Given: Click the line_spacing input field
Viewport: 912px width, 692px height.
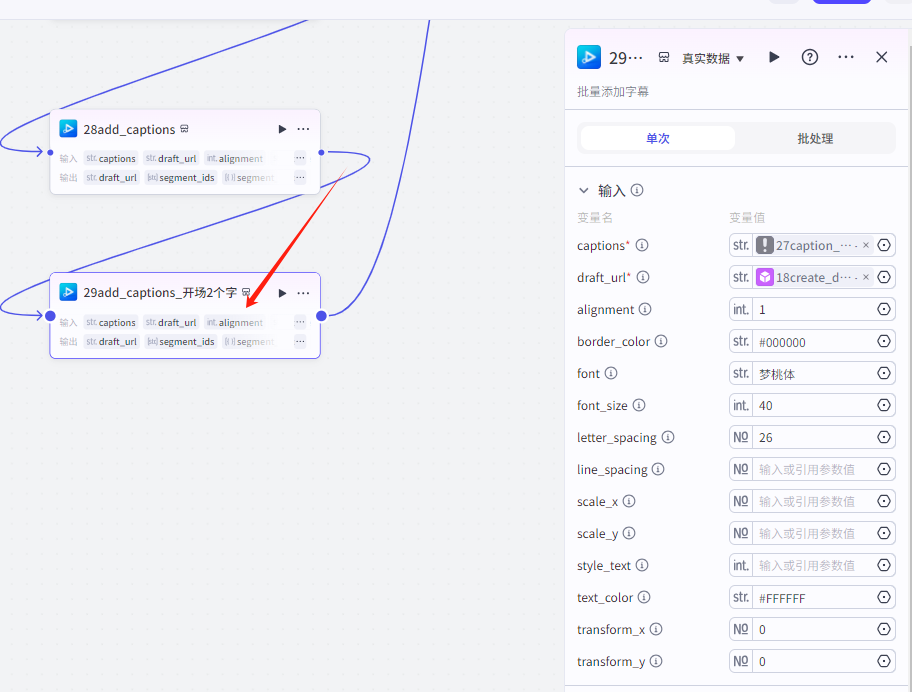Looking at the screenshot, I should (812, 470).
